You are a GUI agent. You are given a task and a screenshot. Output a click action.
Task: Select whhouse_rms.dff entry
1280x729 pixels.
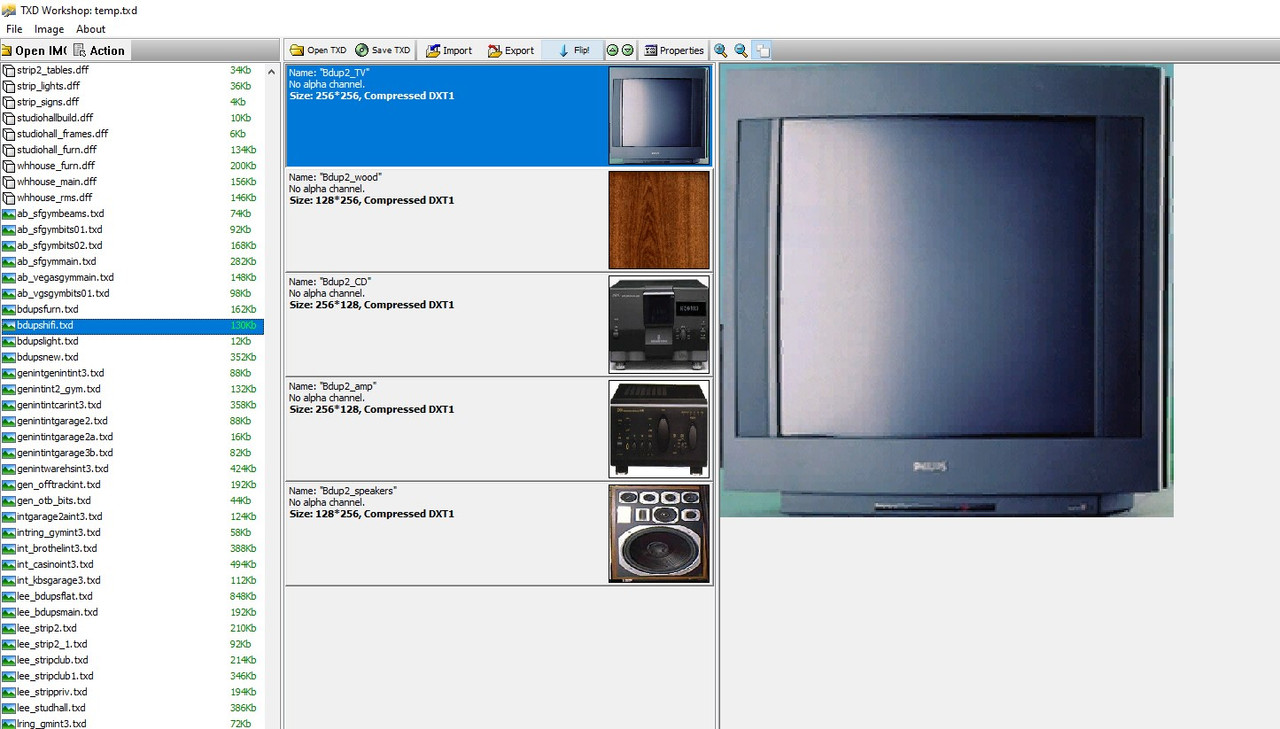132,198
